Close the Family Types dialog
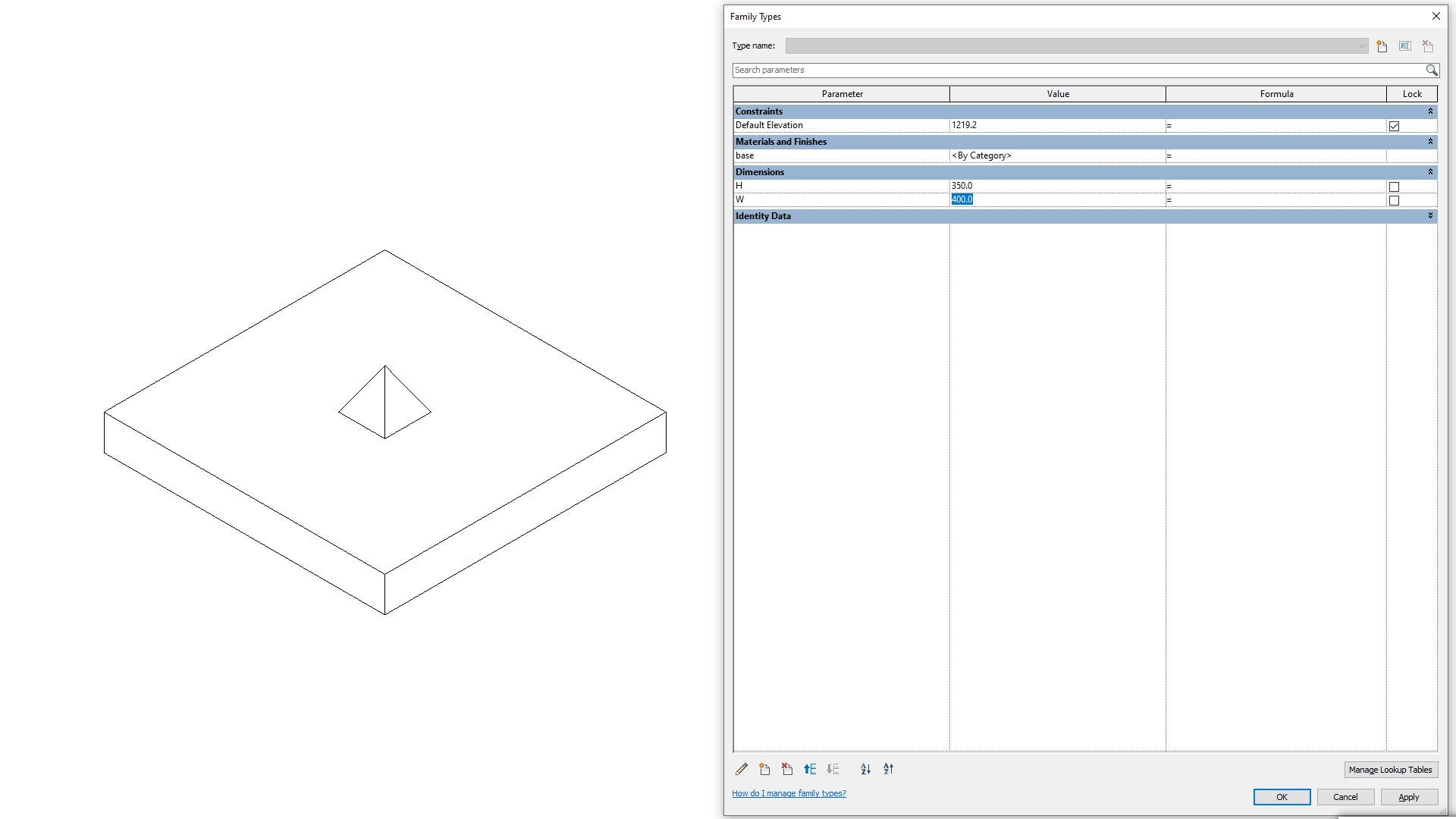Viewport: 1456px width, 819px height. tap(1436, 16)
